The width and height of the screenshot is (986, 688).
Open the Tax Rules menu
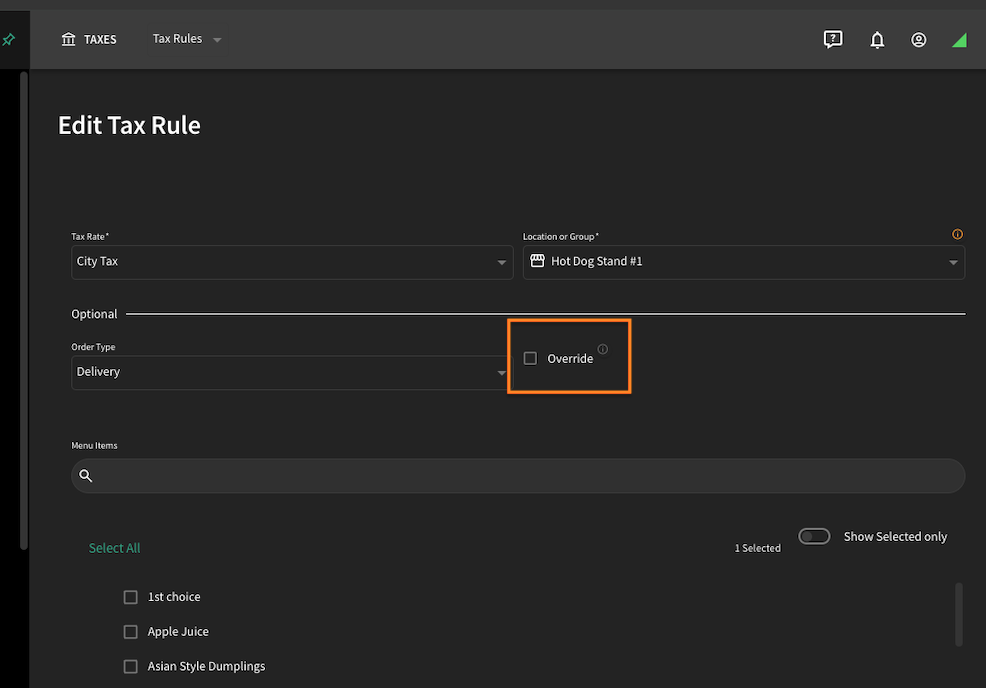coord(187,39)
